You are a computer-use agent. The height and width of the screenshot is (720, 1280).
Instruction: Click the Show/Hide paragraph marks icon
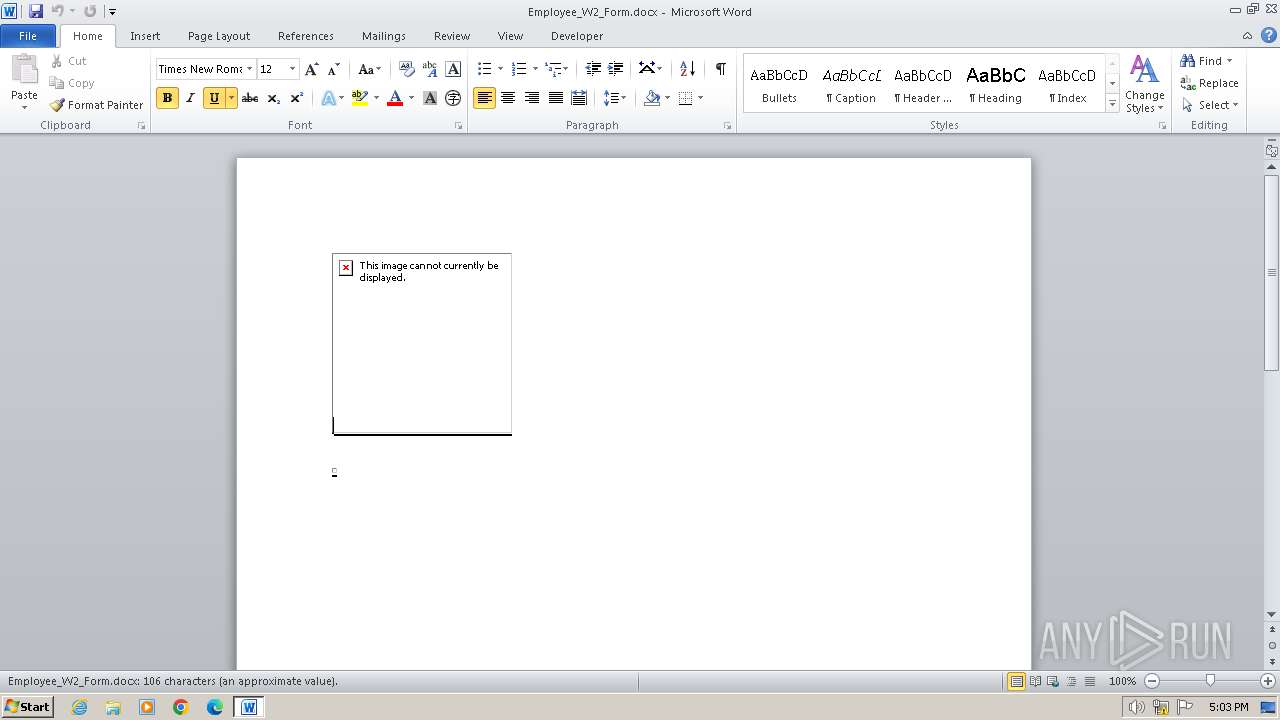[x=720, y=69]
